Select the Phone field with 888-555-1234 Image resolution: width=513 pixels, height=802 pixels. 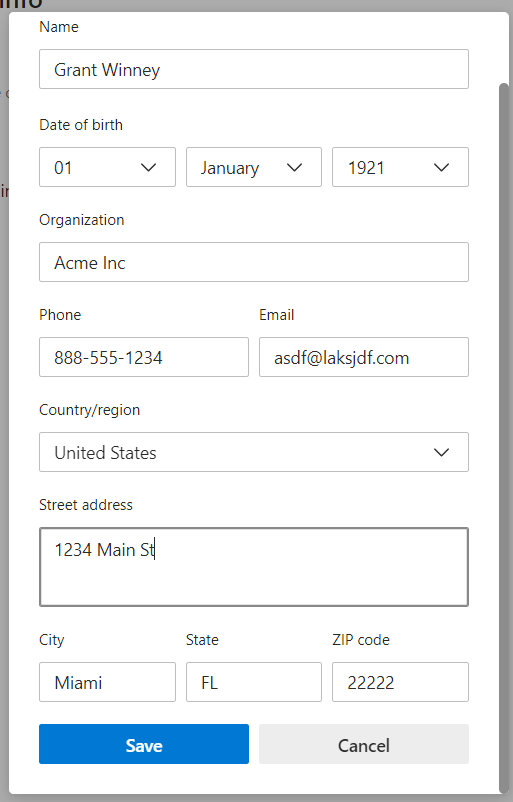pyautogui.click(x=144, y=357)
